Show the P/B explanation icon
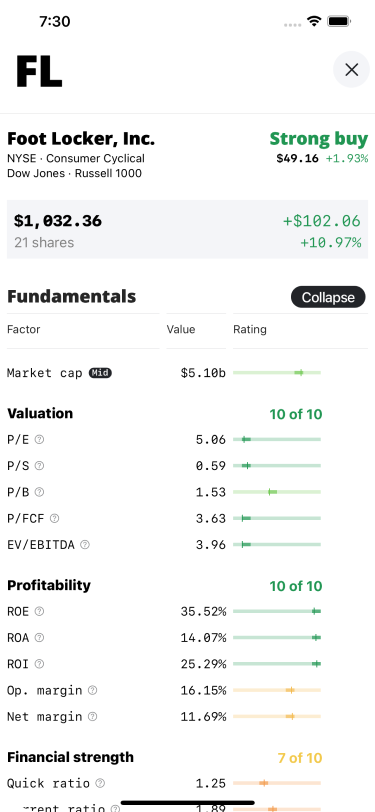This screenshot has width=375, height=812. (39, 492)
